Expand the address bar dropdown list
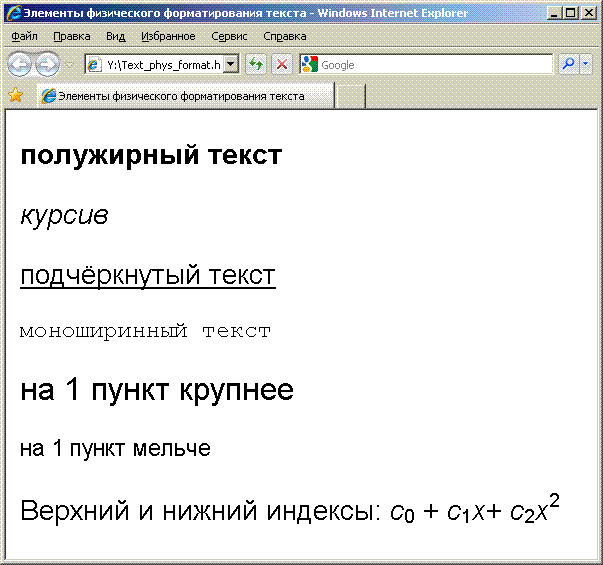Screen dimensions: 603x565 tap(231, 65)
